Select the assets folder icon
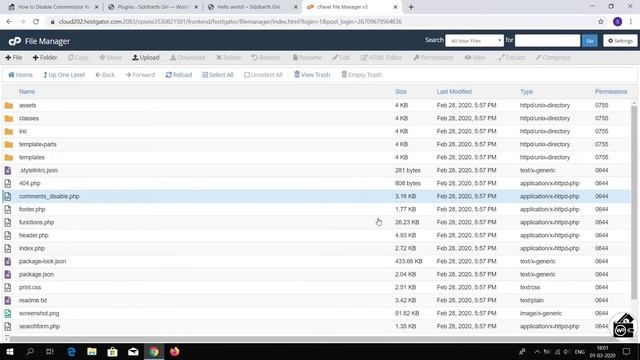Screen dimensions: 640x360 pos(9,105)
